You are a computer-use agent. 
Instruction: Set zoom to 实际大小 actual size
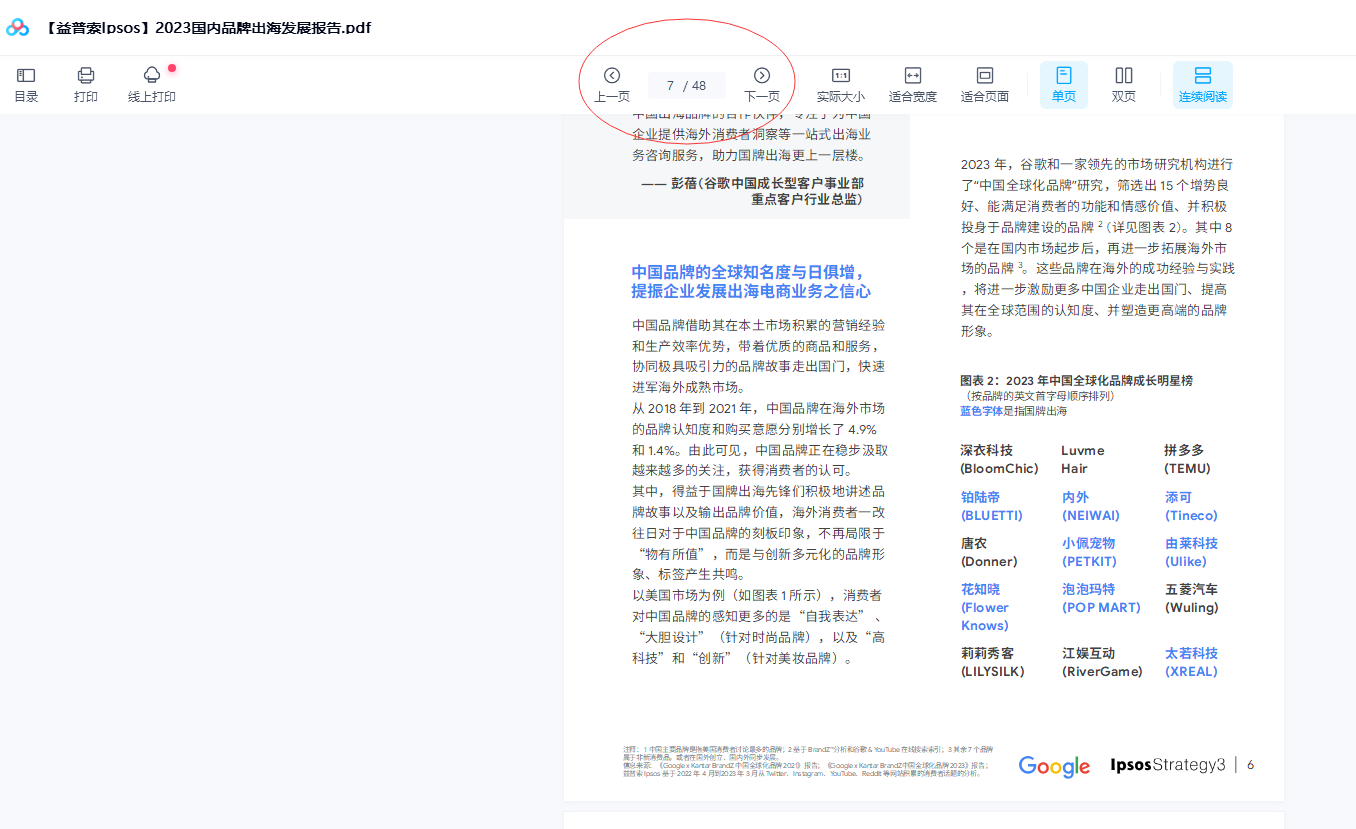[841, 84]
